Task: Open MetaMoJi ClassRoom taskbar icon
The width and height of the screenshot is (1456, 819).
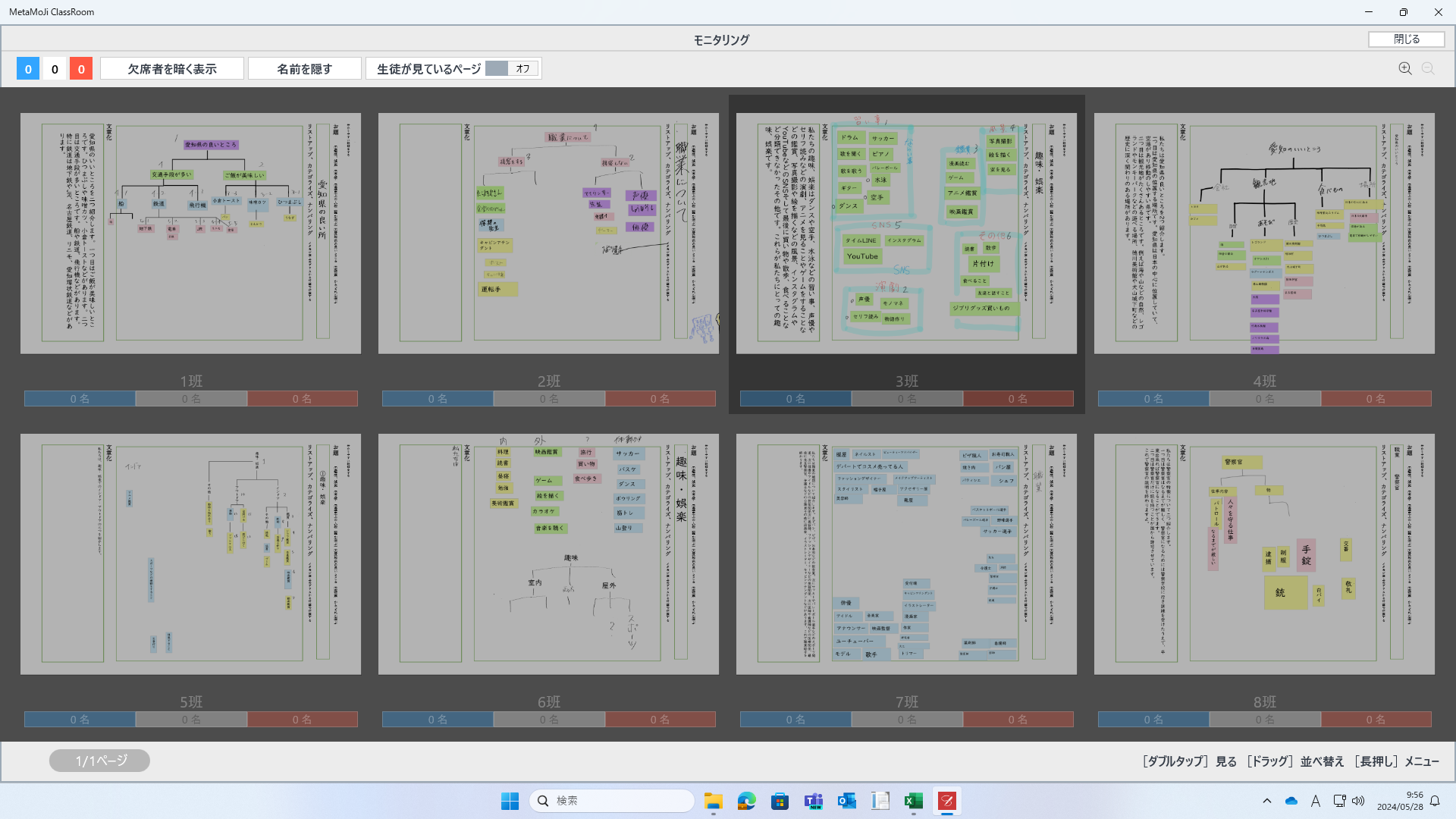Action: tap(946, 801)
